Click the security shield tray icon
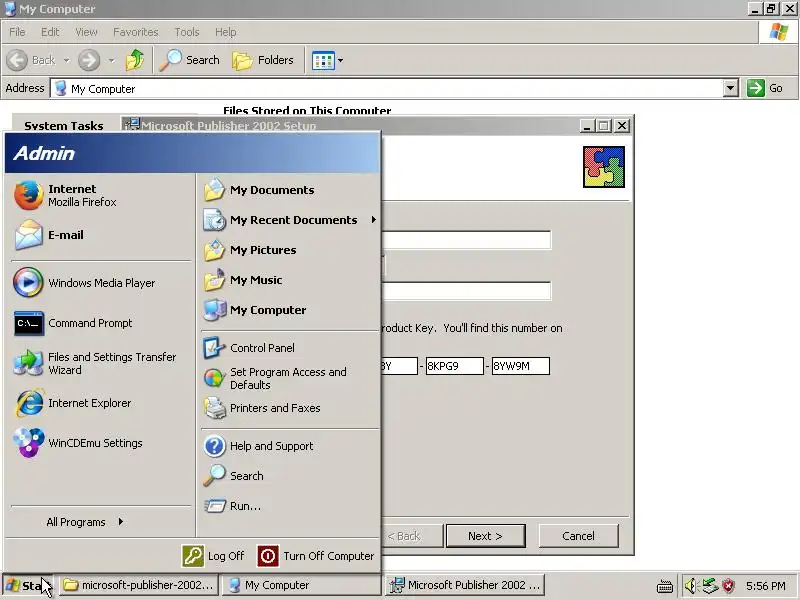The height and width of the screenshot is (600, 800). (x=729, y=586)
